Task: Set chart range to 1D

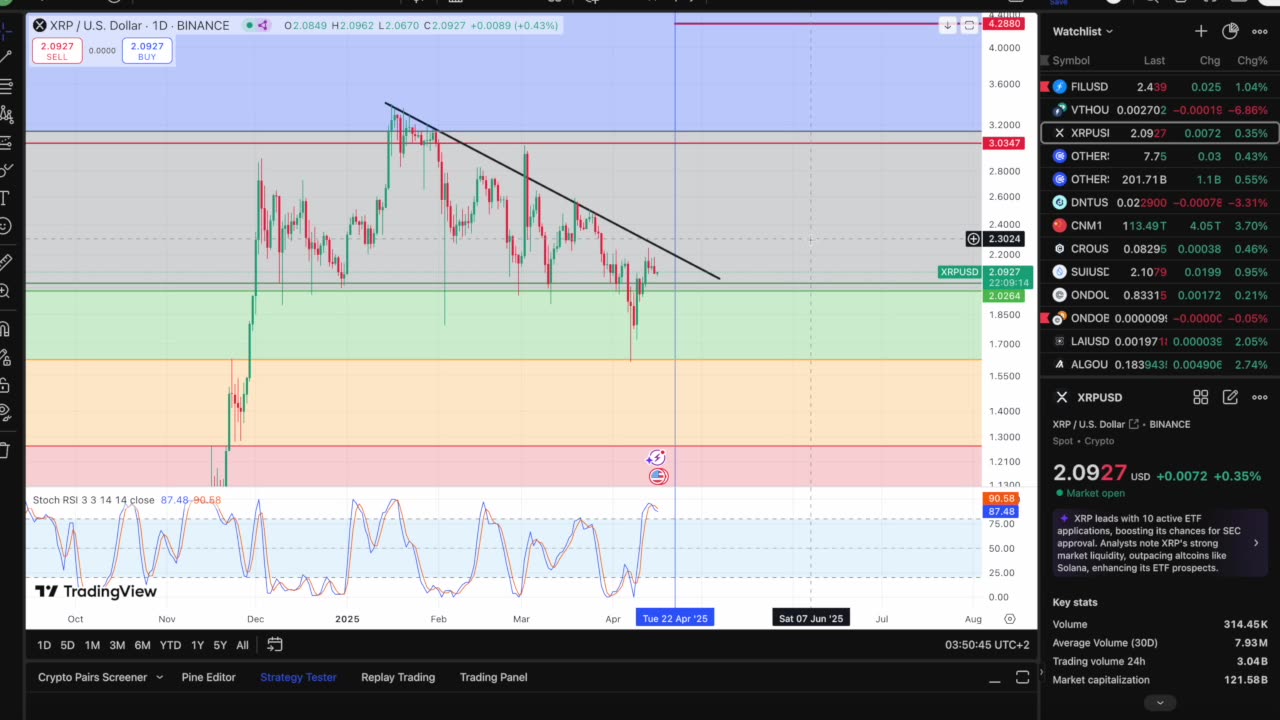Action: (44, 645)
